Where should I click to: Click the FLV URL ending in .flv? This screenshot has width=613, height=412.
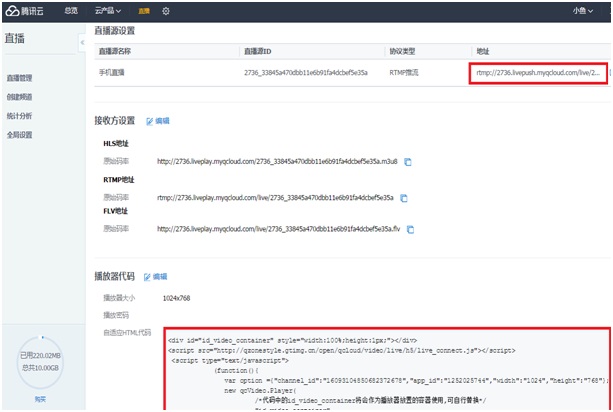(x=278, y=229)
